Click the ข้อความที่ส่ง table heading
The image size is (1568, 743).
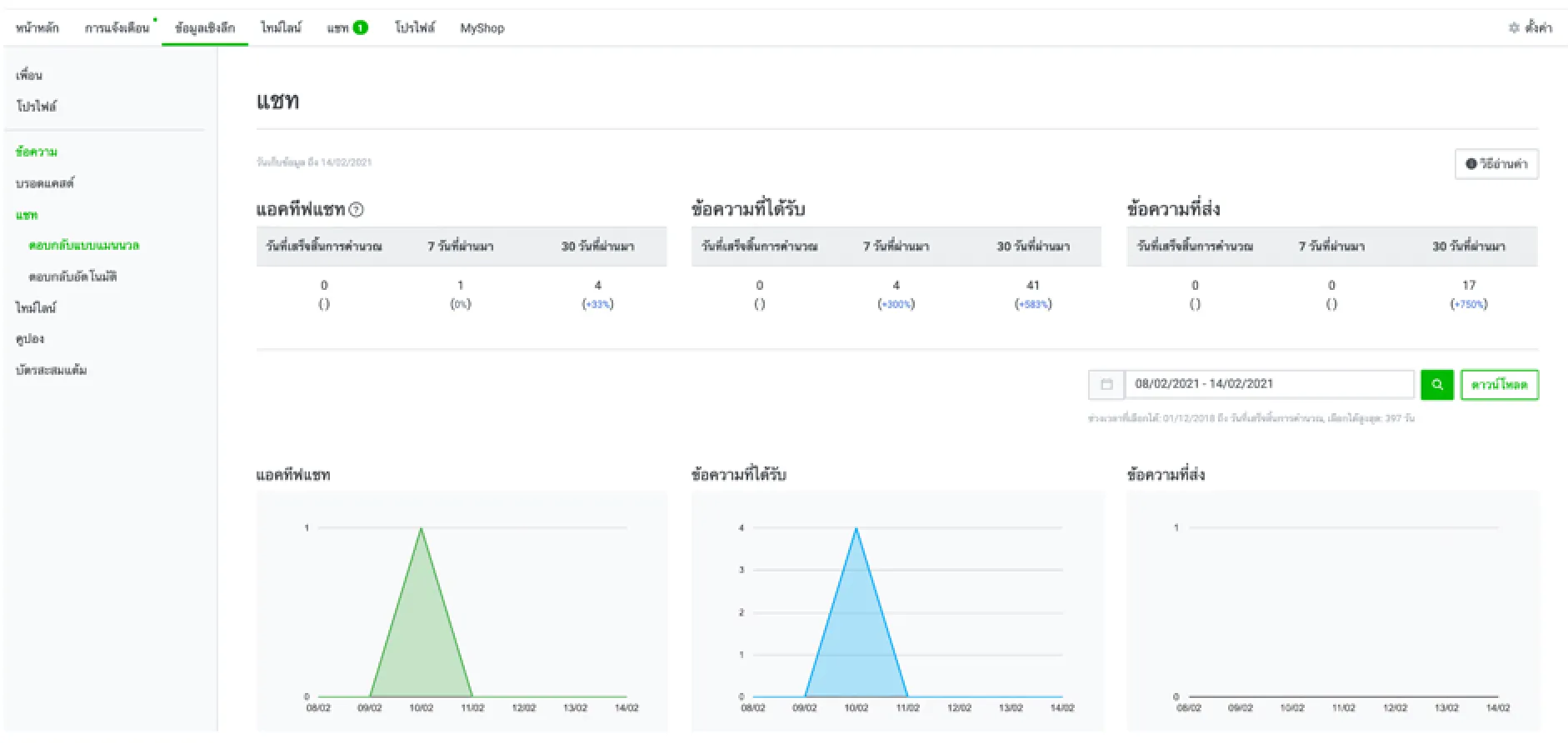(x=1173, y=209)
